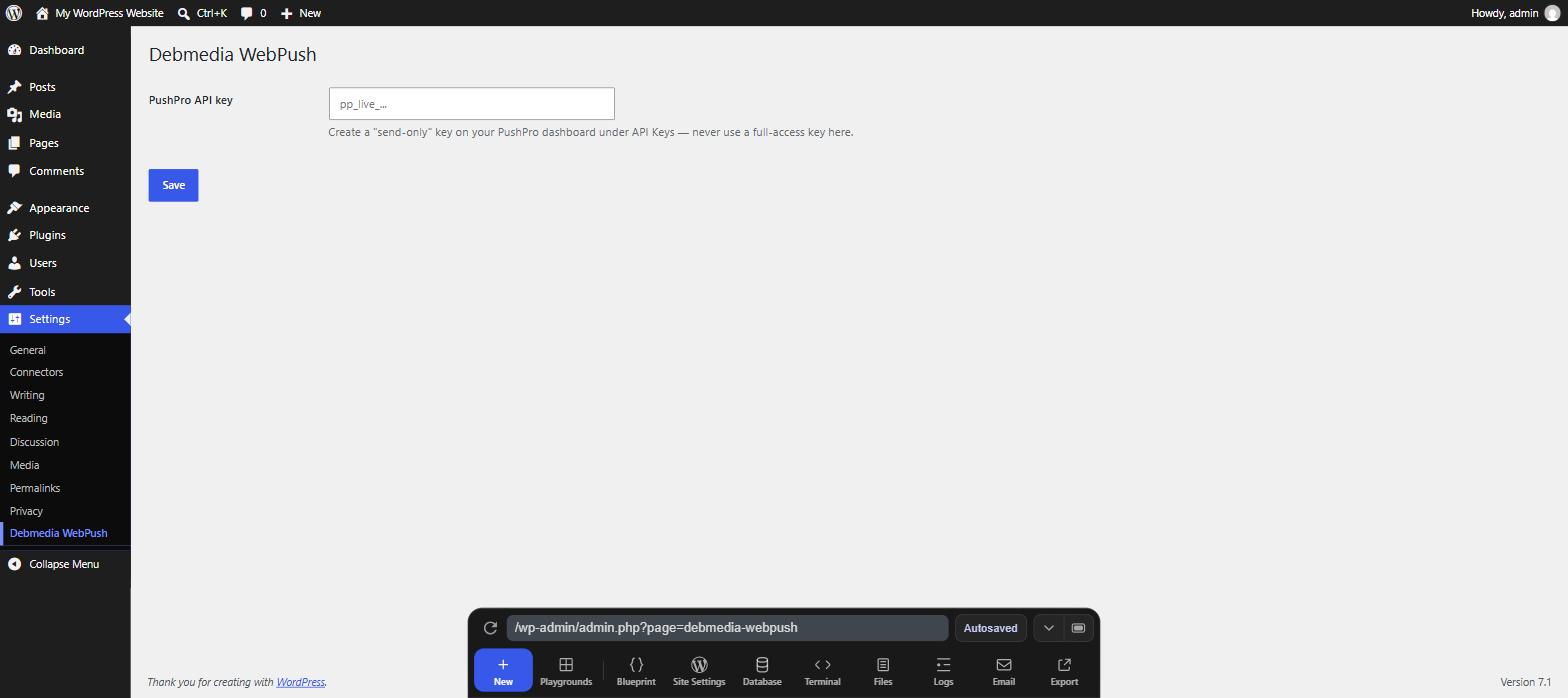Open the Files tool

point(883,671)
